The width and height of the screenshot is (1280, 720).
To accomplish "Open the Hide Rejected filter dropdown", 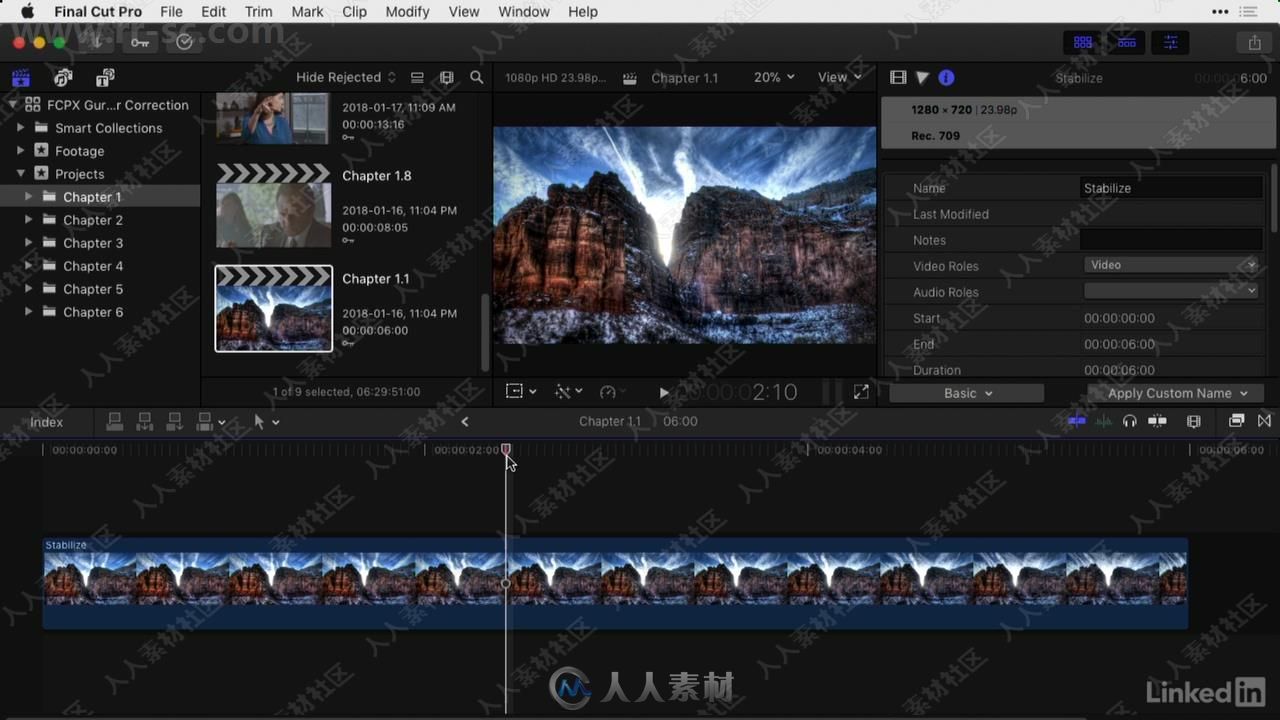I will pos(346,78).
